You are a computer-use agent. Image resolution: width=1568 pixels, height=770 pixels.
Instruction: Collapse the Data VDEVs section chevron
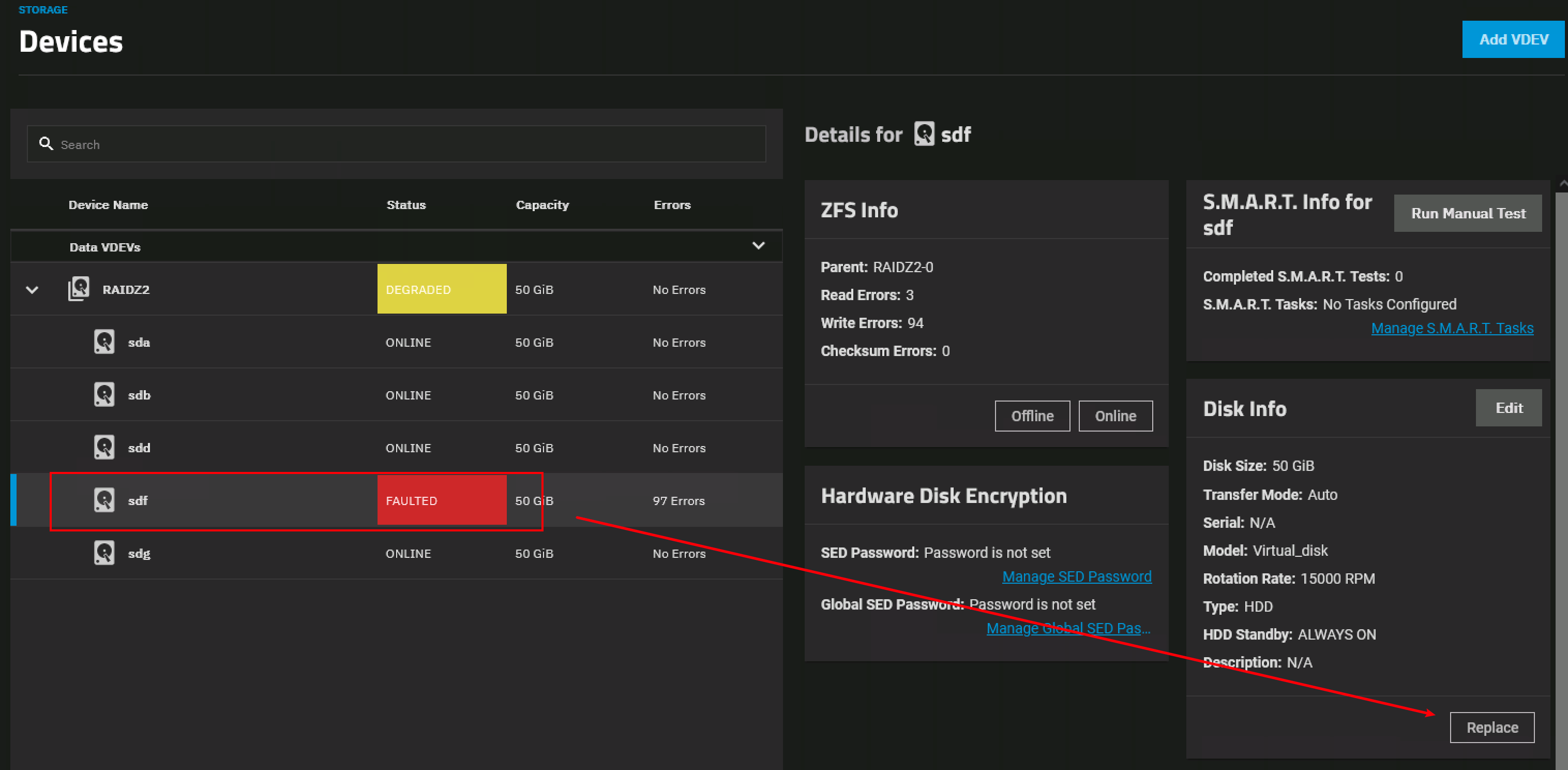pyautogui.click(x=758, y=245)
